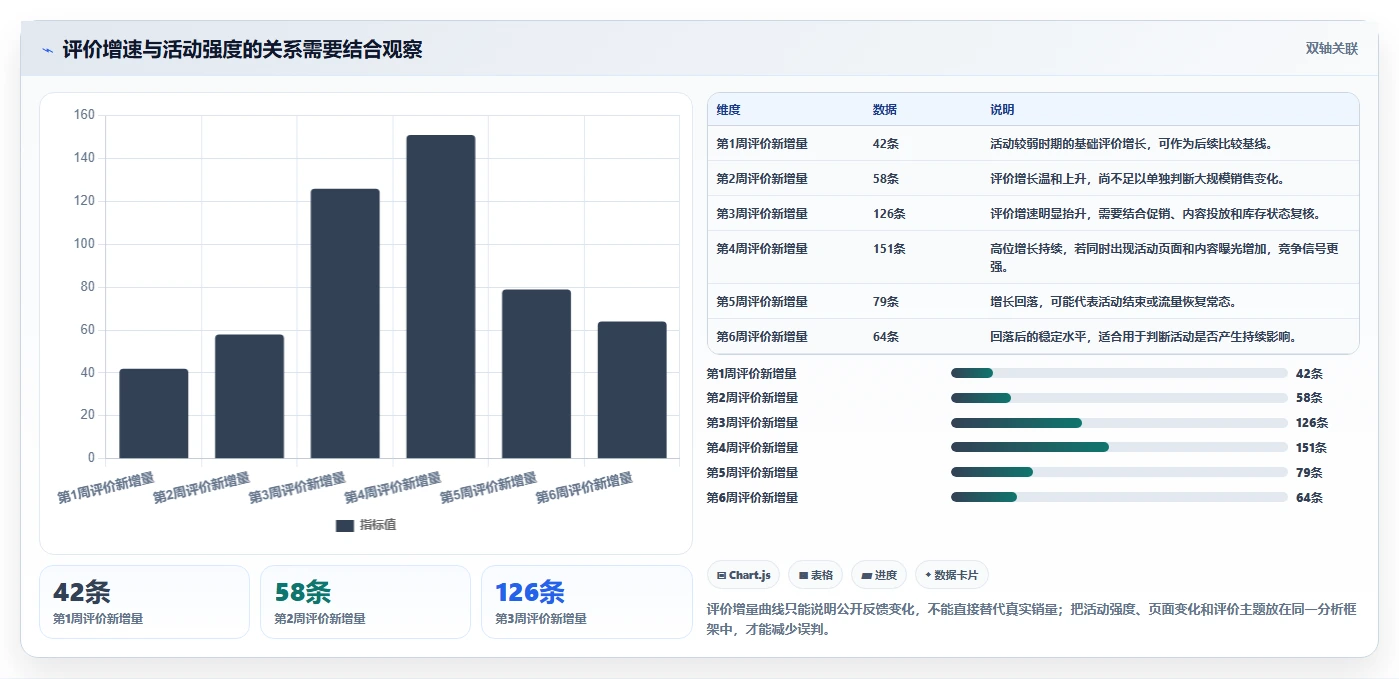Image resolution: width=1399 pixels, height=679 pixels.
Task: Click the 第1周 progress bar at 42条
Action: 1119,373
